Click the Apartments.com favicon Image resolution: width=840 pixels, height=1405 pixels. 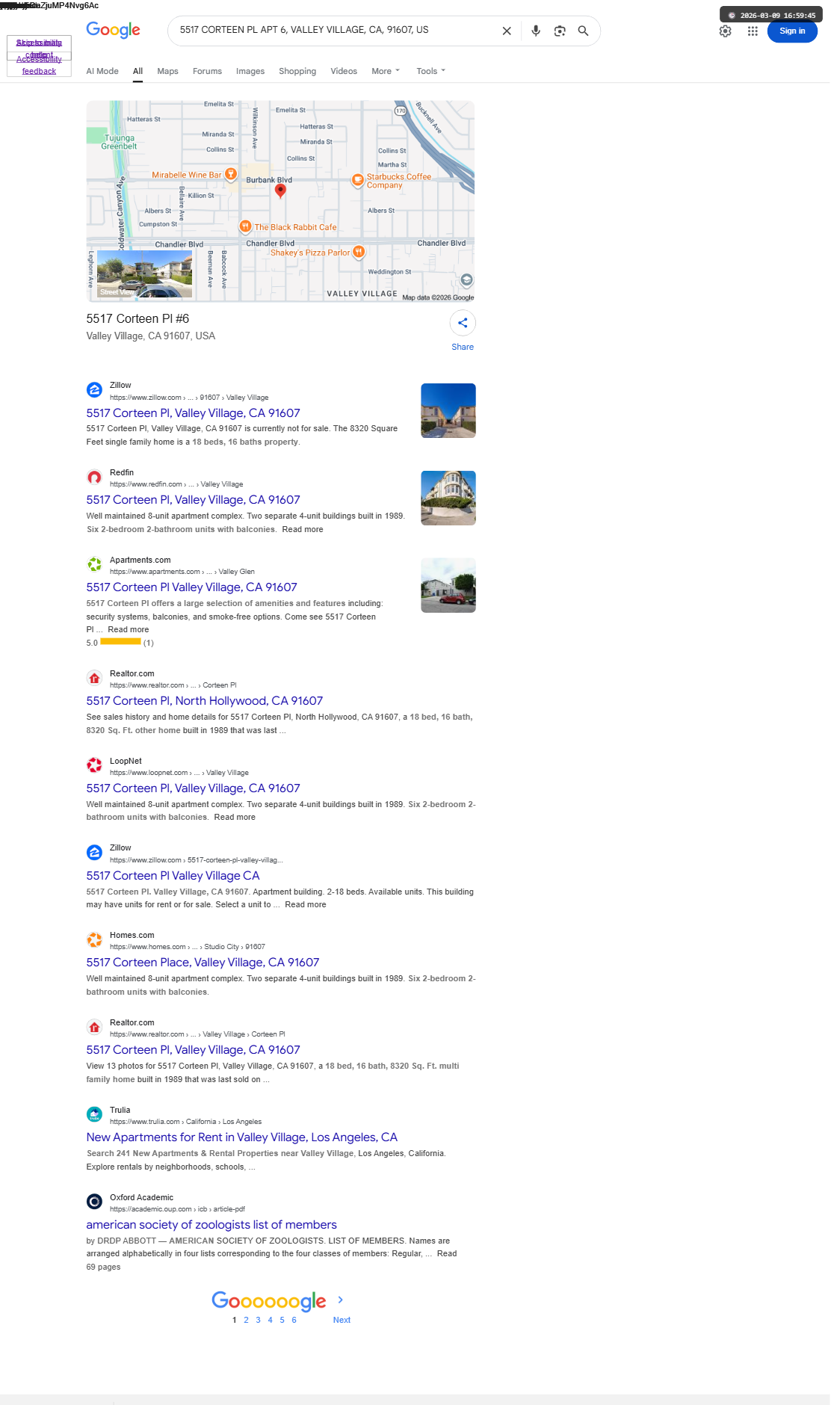(94, 564)
